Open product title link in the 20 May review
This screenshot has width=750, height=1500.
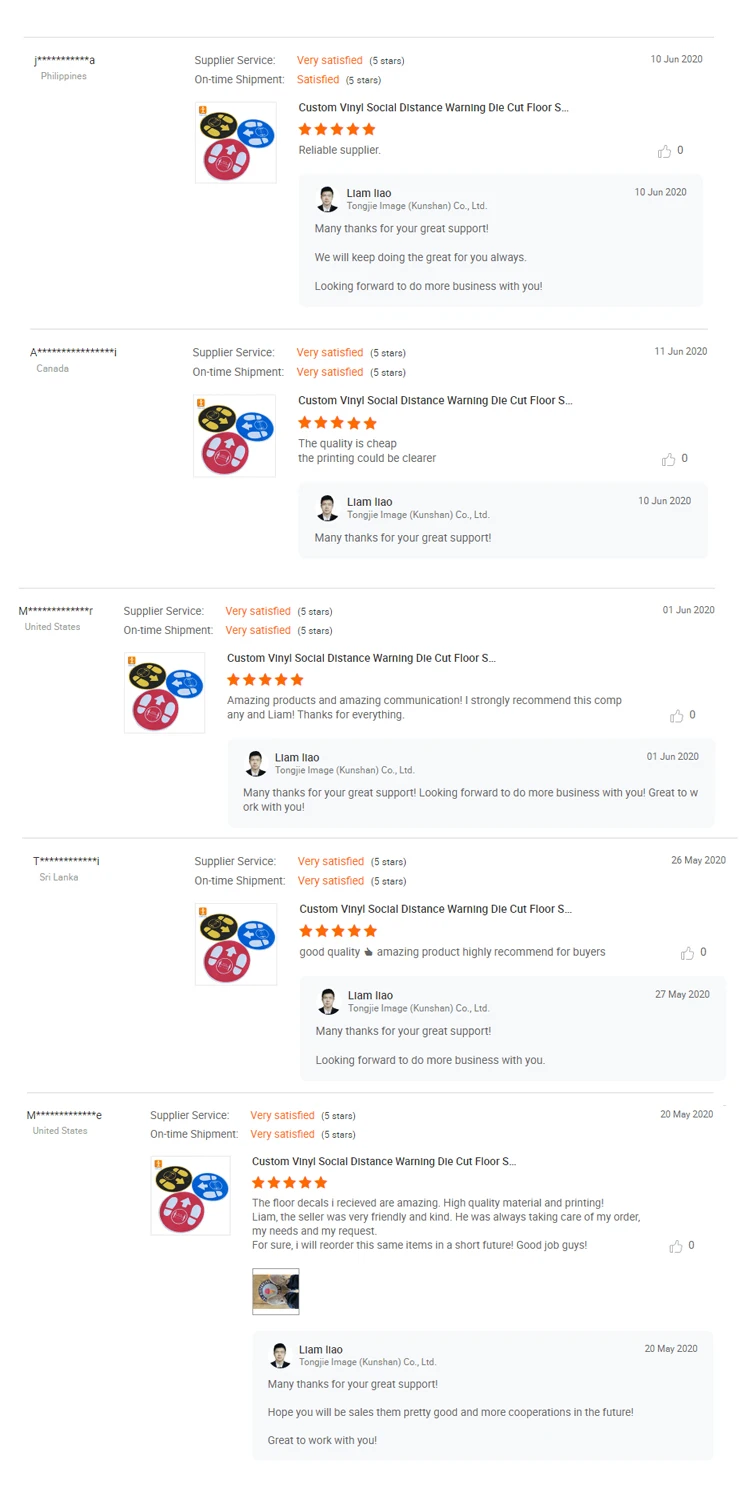pyautogui.click(x=384, y=1161)
